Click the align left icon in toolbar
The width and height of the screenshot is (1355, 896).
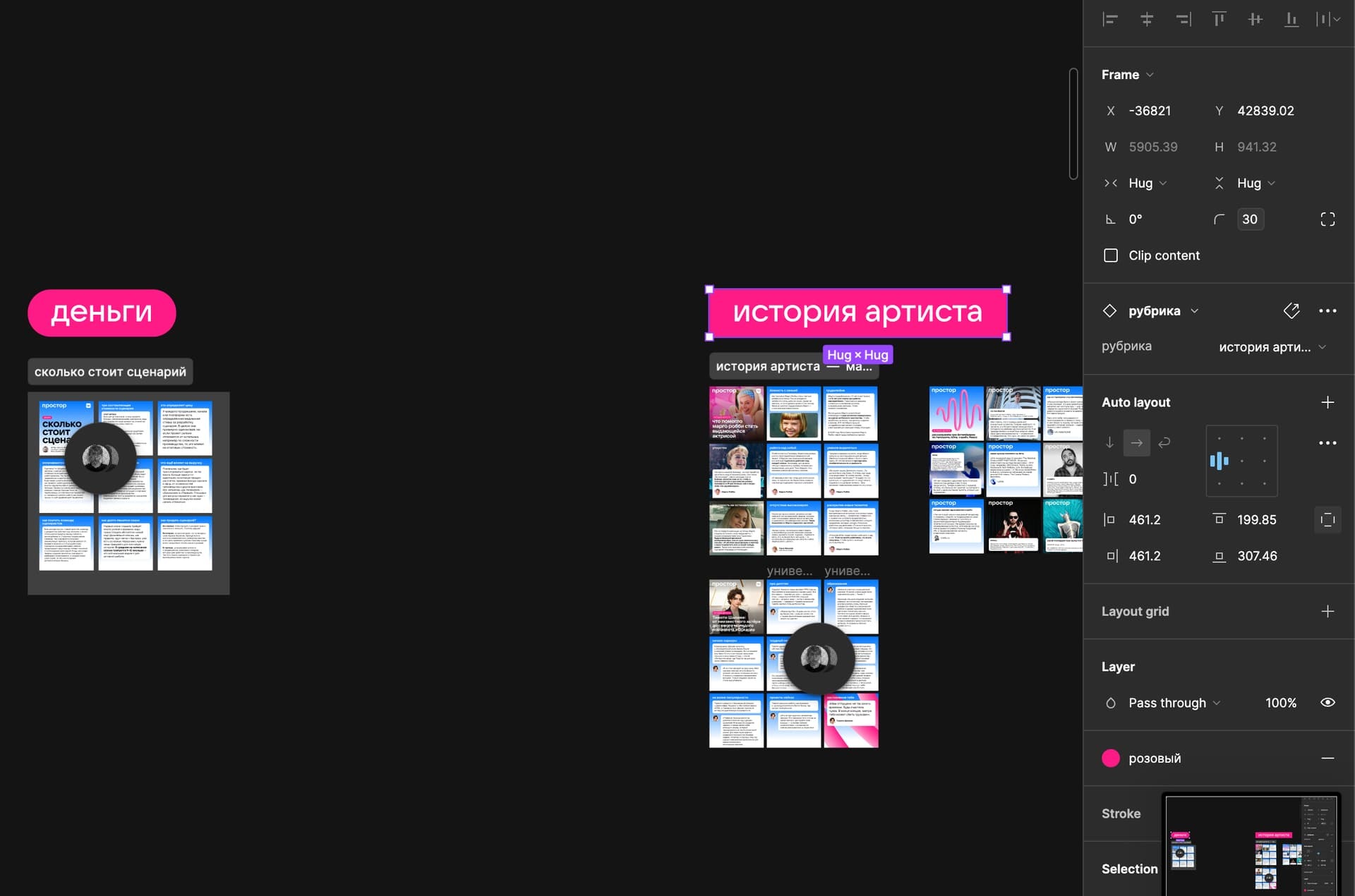click(x=1109, y=20)
